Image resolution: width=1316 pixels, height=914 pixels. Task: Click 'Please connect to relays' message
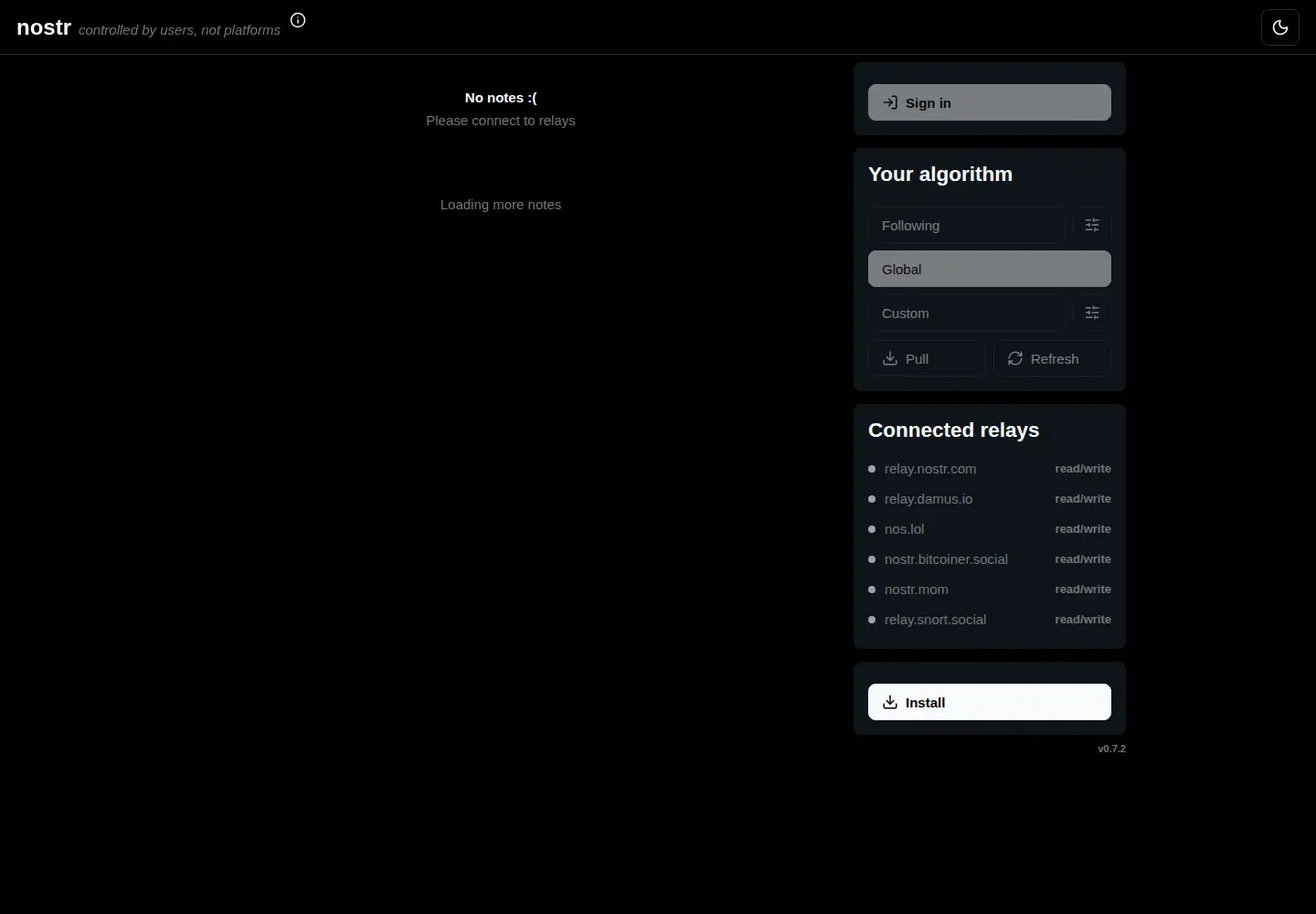(501, 121)
